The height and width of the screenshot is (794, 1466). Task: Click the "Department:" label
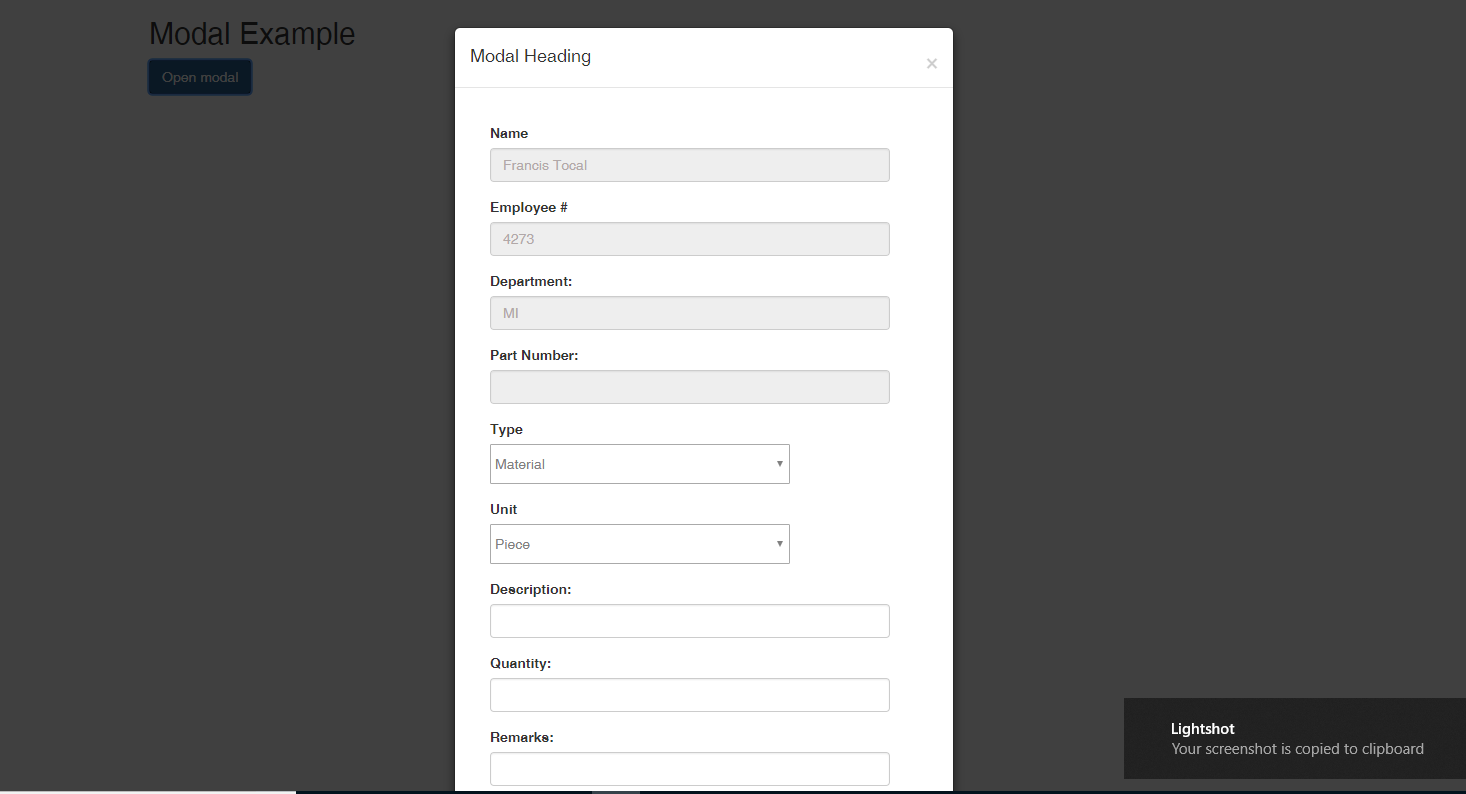(x=531, y=281)
